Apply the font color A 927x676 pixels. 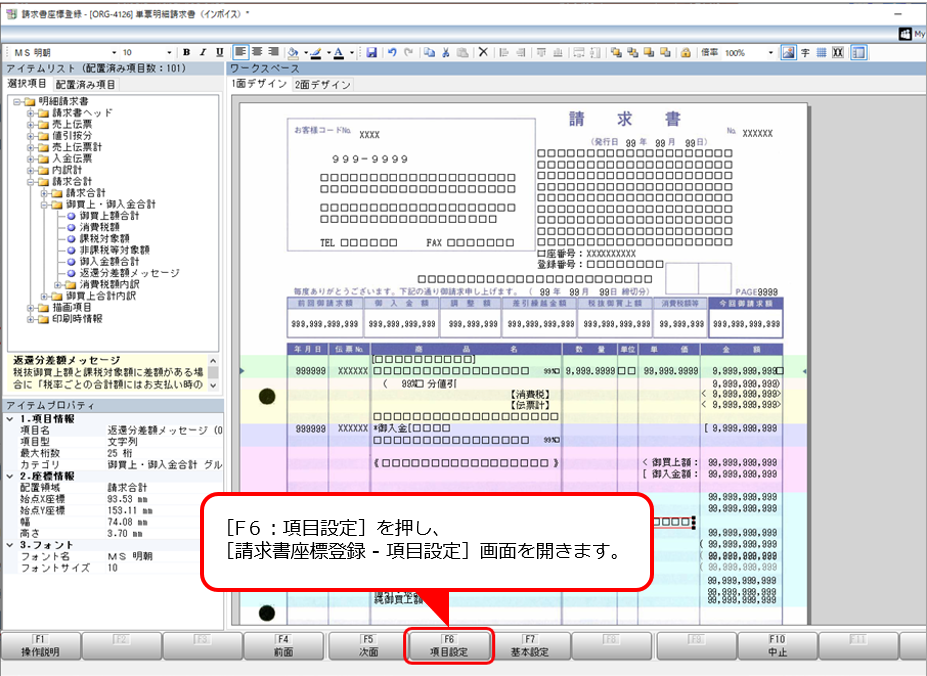click(x=339, y=53)
